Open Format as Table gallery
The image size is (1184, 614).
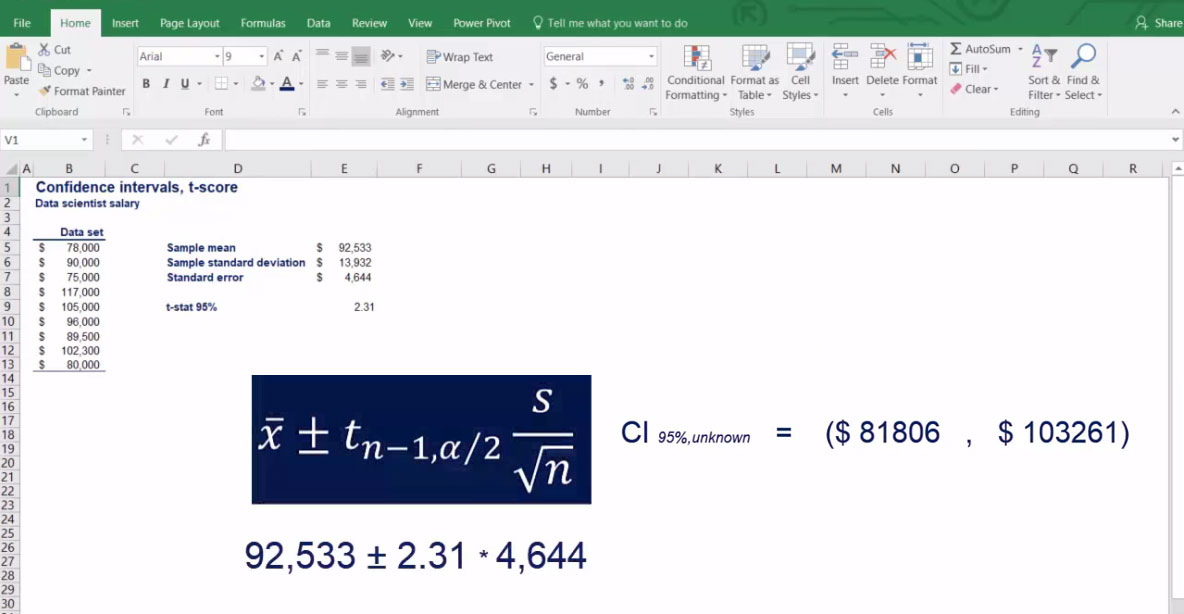point(754,73)
